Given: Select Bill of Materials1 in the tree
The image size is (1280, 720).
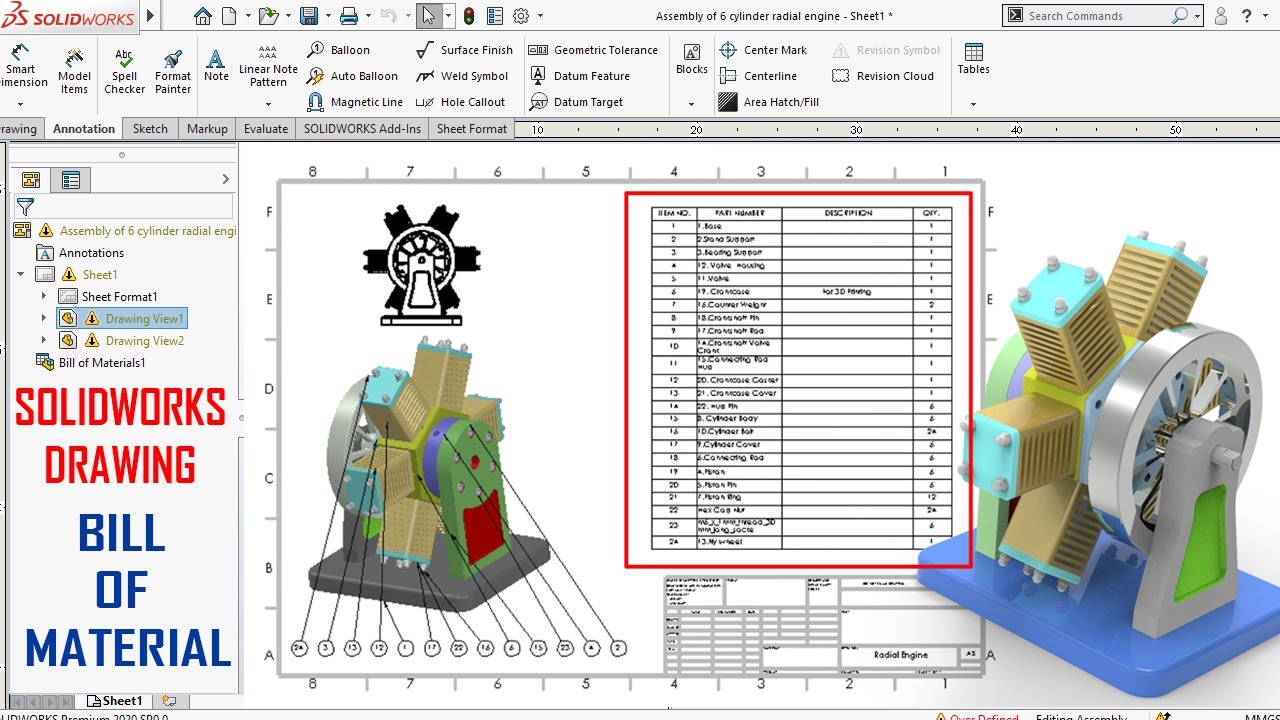Looking at the screenshot, I should [91, 362].
